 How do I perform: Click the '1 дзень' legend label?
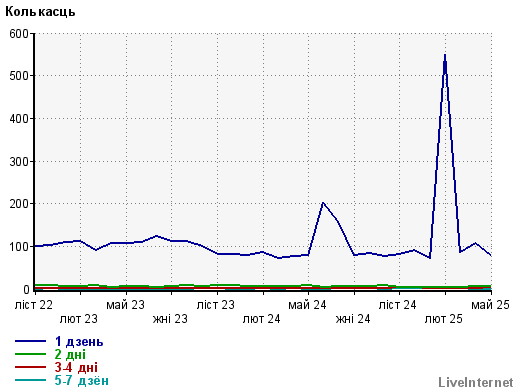79,342
